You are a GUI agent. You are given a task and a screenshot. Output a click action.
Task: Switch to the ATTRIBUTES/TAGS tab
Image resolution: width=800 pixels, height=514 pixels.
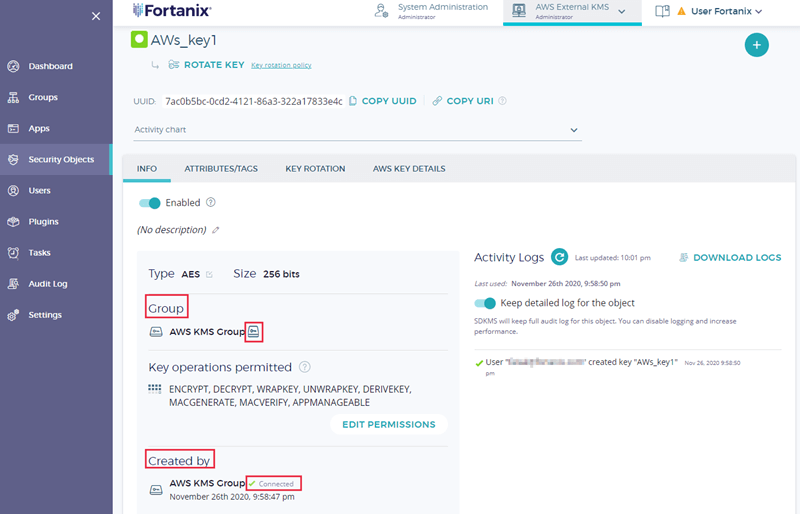click(x=221, y=169)
